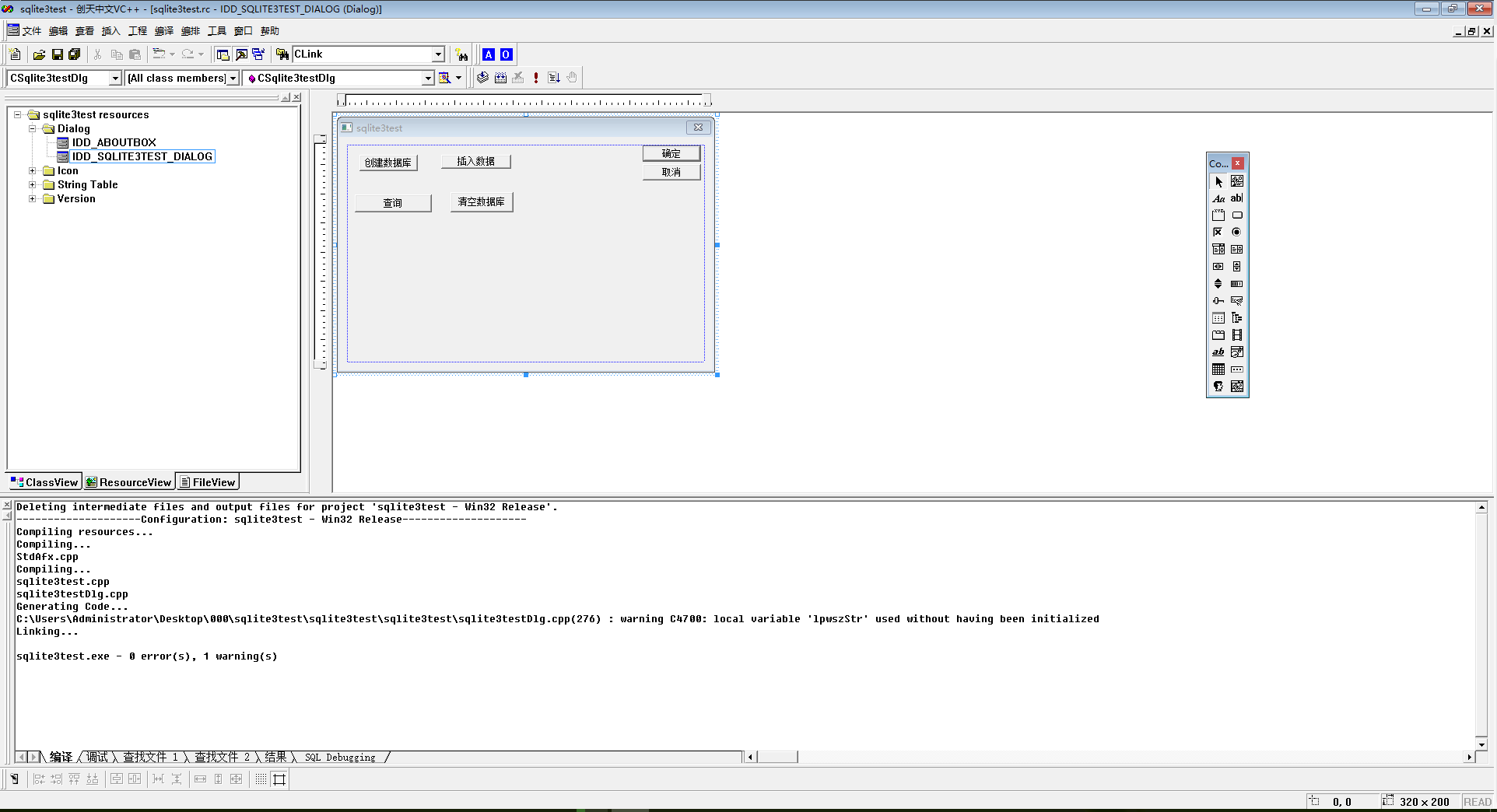Expand the String Table folder
Image resolution: width=1497 pixels, height=812 pixels.
tap(32, 184)
